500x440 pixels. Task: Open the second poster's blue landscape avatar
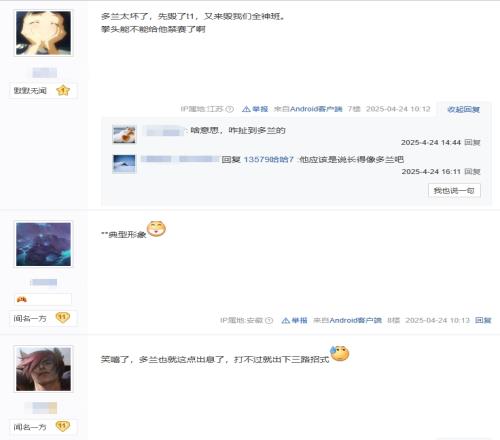[x=43, y=244]
